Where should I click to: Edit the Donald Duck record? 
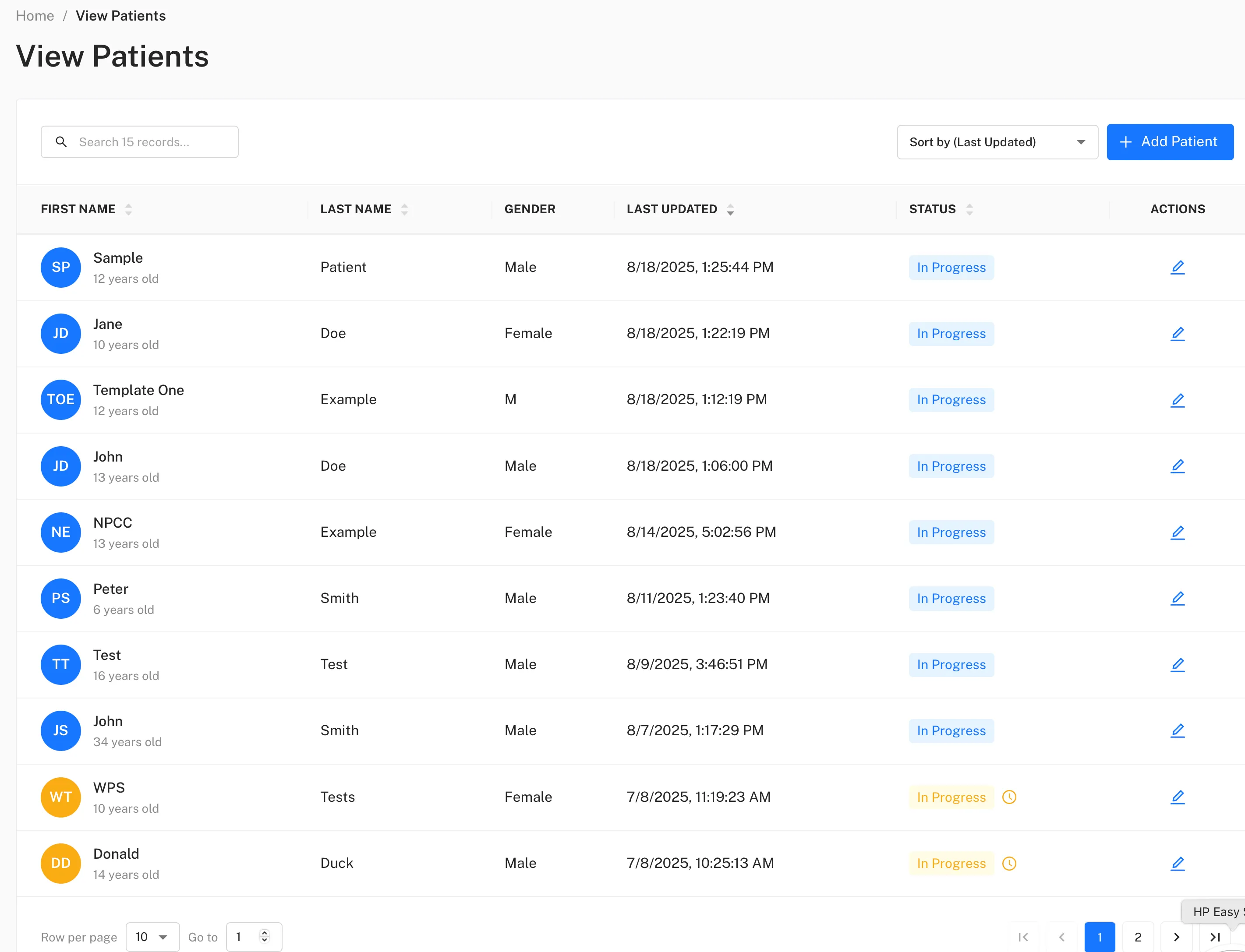tap(1178, 864)
